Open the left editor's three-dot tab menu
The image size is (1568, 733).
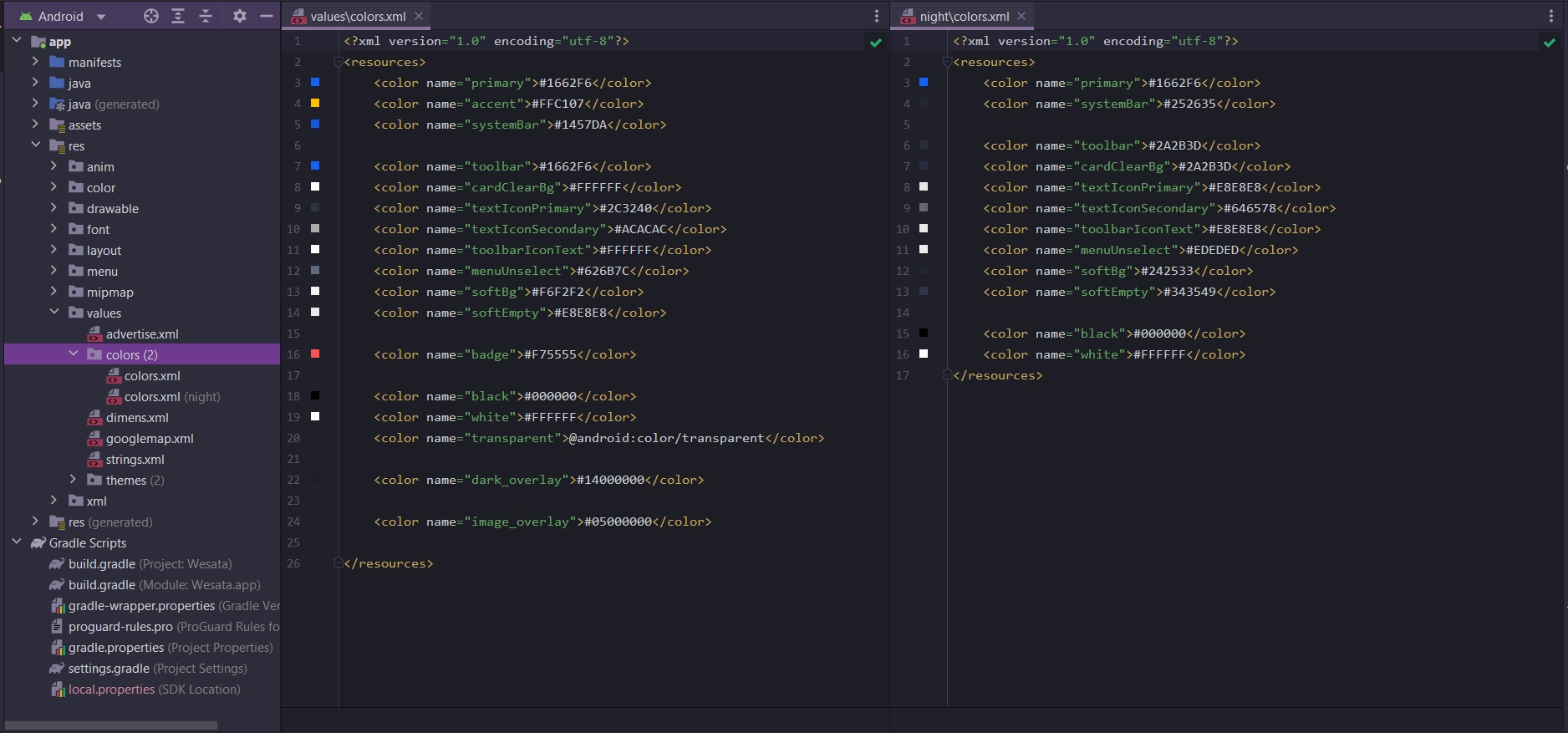876,16
